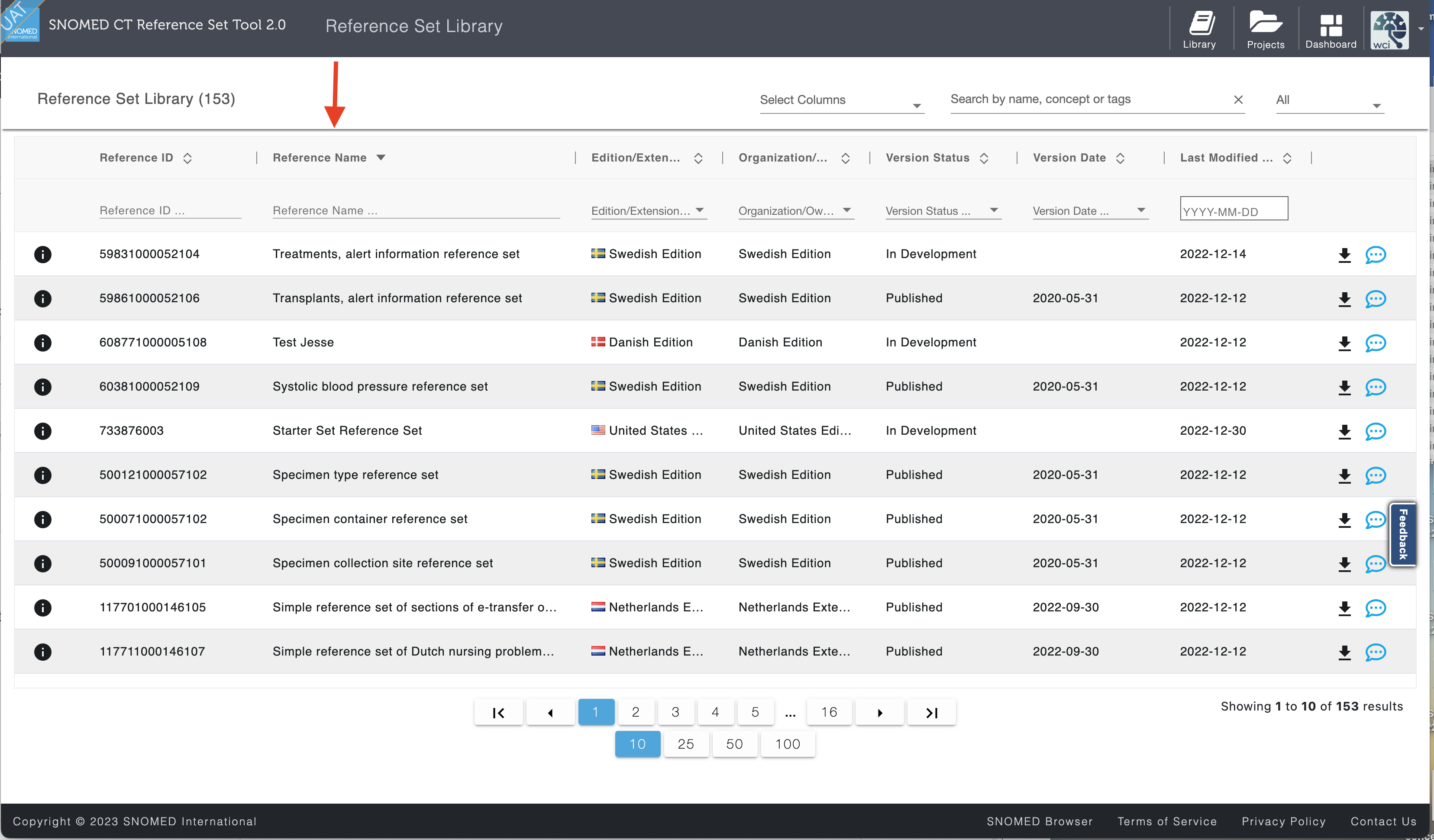
Task: Download the Test Jesse reference set
Action: coord(1344,343)
